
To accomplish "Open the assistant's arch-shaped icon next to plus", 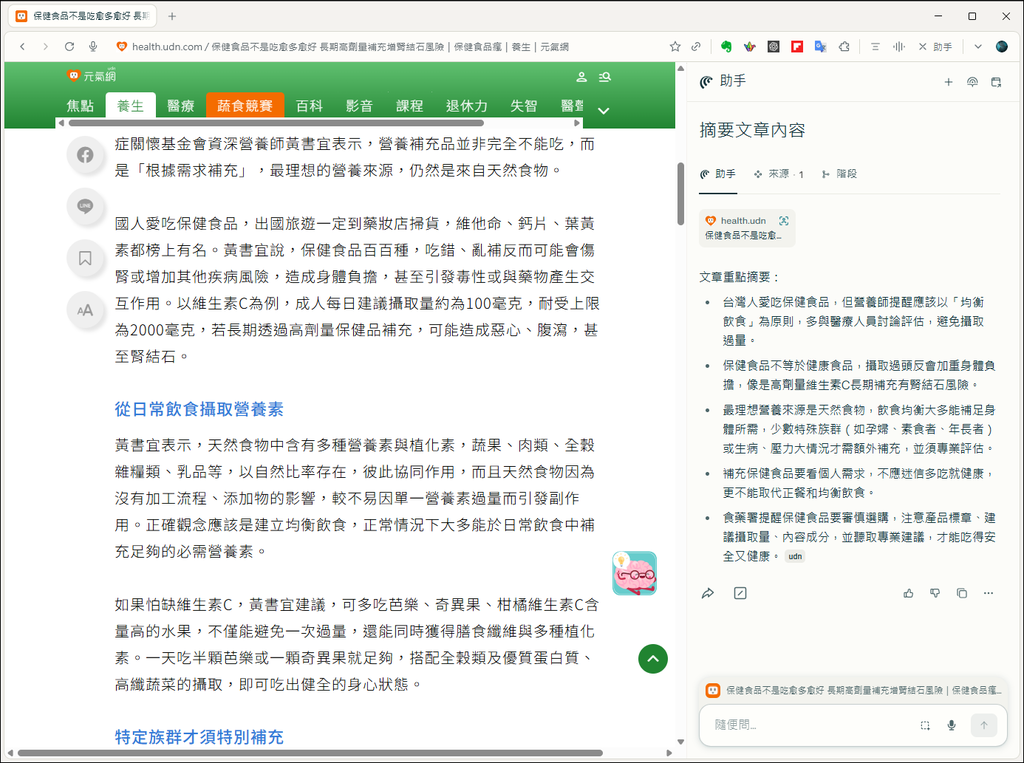I will [x=972, y=82].
